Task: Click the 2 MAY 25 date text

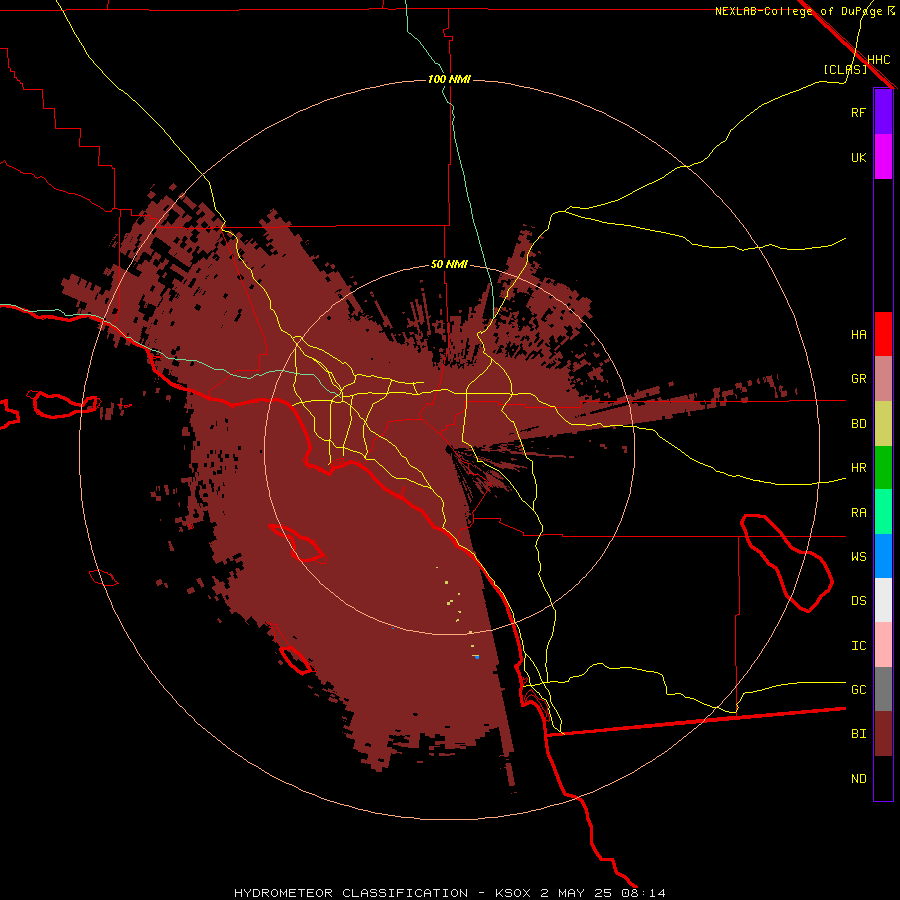Action: [576, 893]
